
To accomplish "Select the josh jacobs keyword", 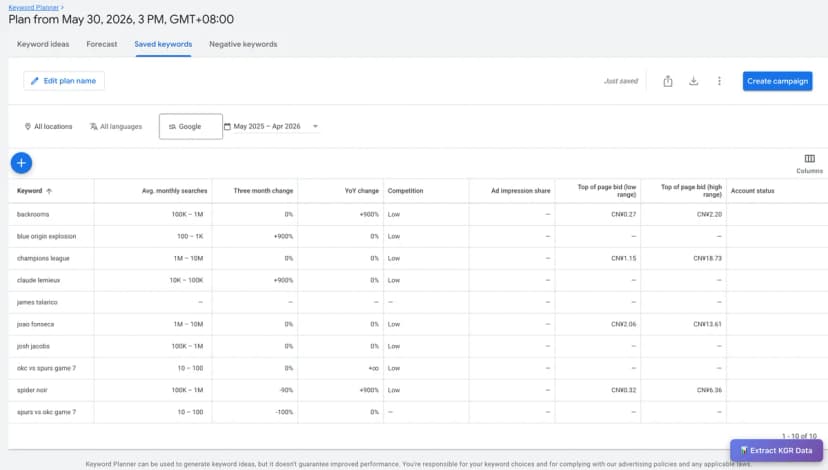I will click(33, 346).
